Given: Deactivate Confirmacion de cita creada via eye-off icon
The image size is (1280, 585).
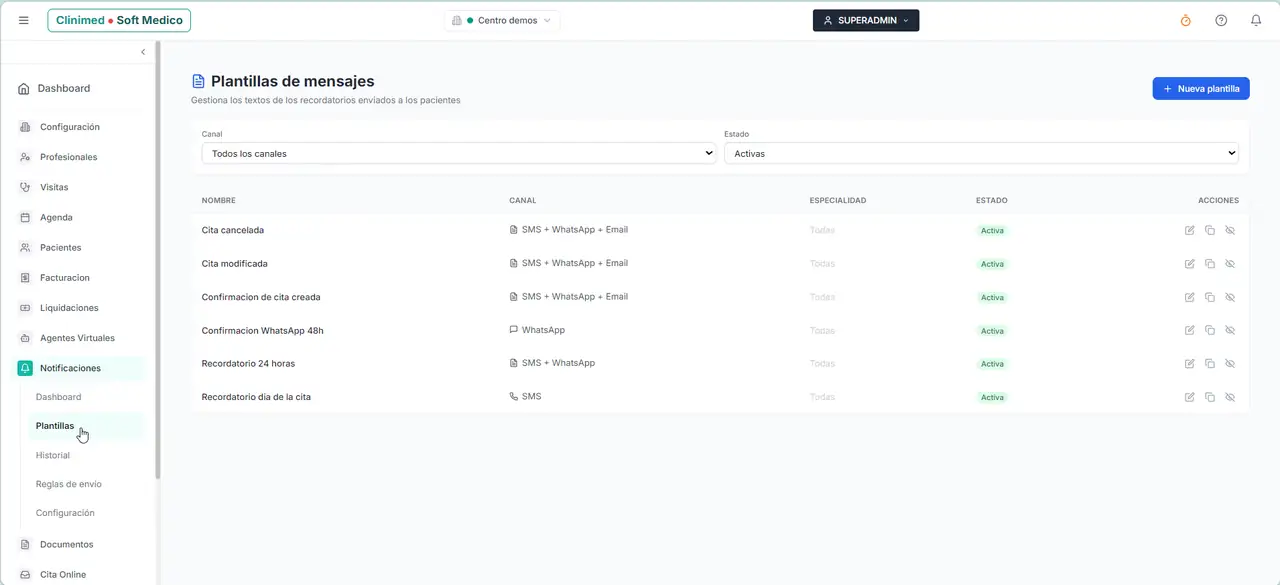Looking at the screenshot, I should (x=1231, y=297).
